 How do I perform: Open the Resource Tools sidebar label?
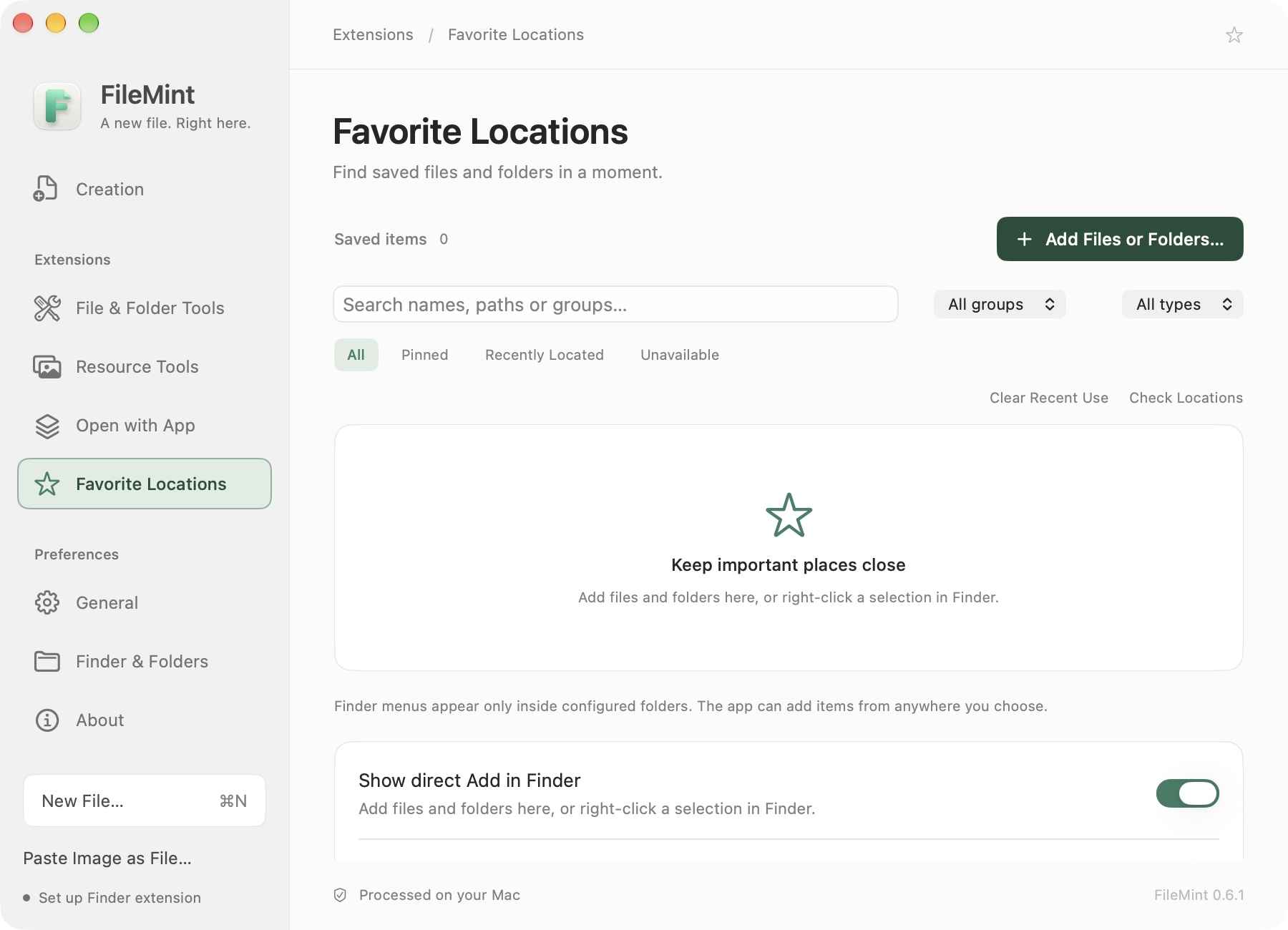coord(137,367)
